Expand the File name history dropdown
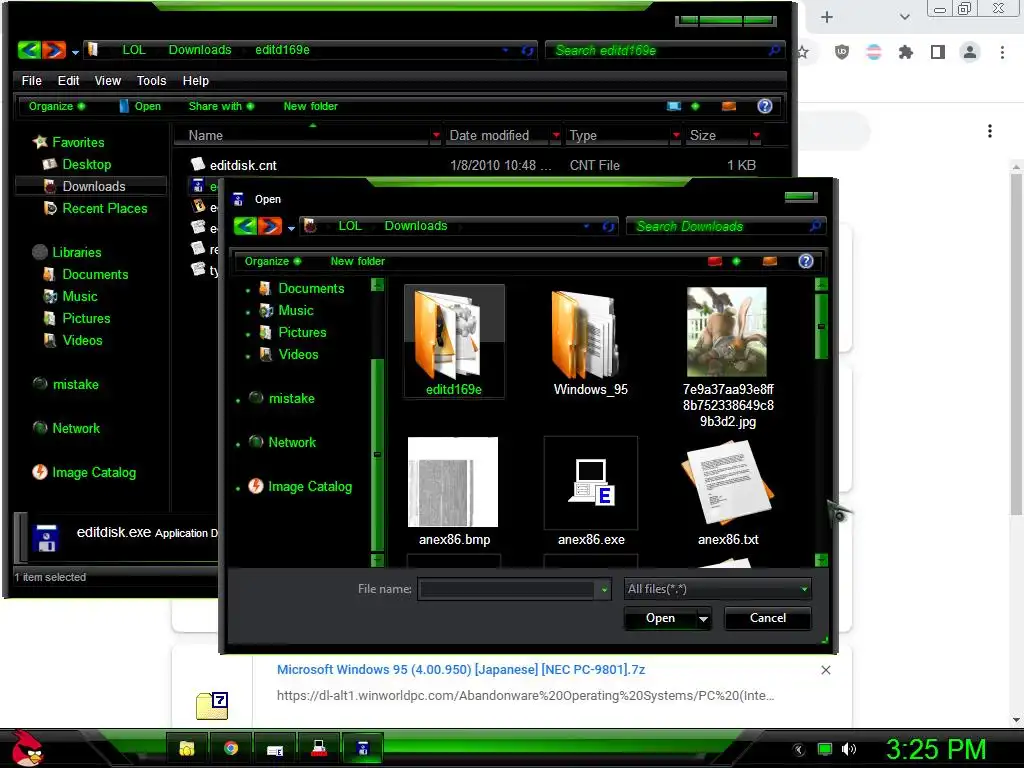The image size is (1024, 768). [x=604, y=590]
